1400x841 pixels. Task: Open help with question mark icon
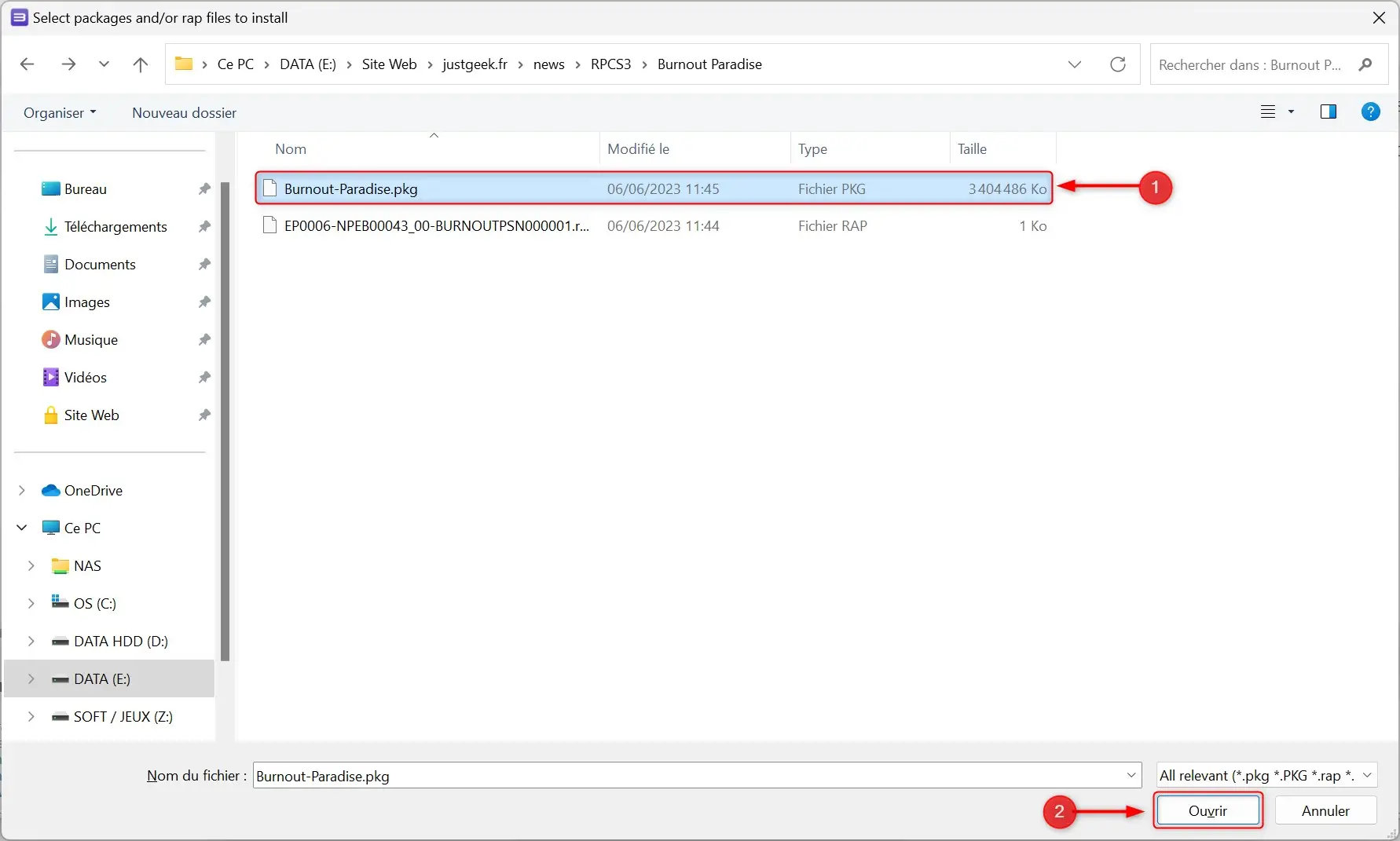point(1371,112)
